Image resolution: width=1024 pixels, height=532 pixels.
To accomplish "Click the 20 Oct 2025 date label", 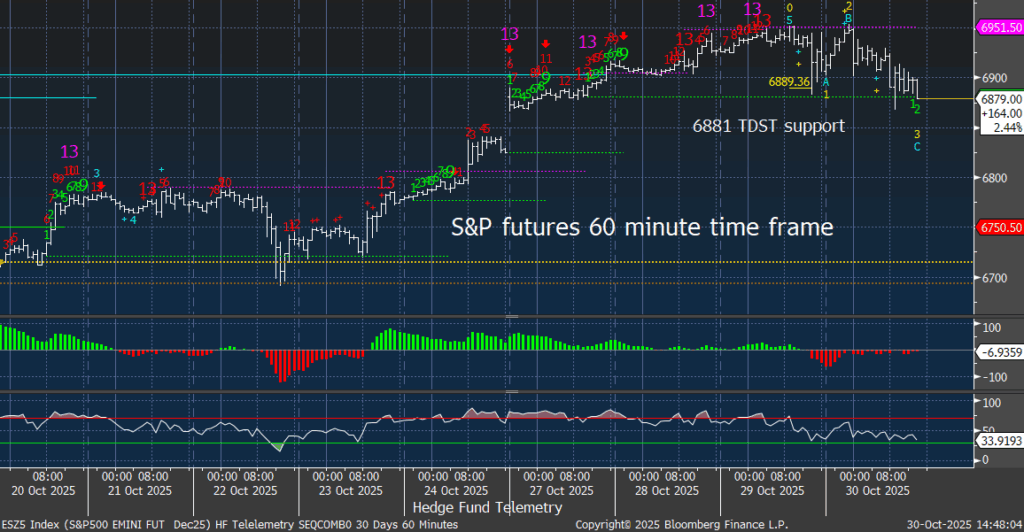I will pos(47,491).
